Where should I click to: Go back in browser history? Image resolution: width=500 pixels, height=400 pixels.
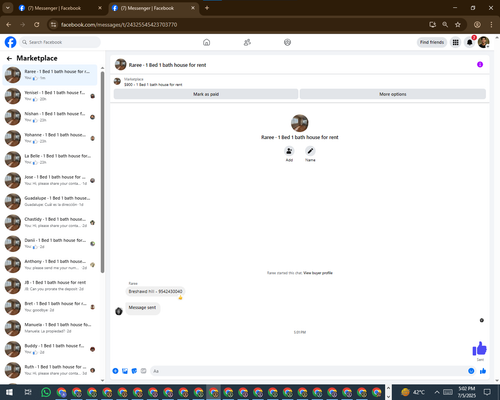(9, 25)
